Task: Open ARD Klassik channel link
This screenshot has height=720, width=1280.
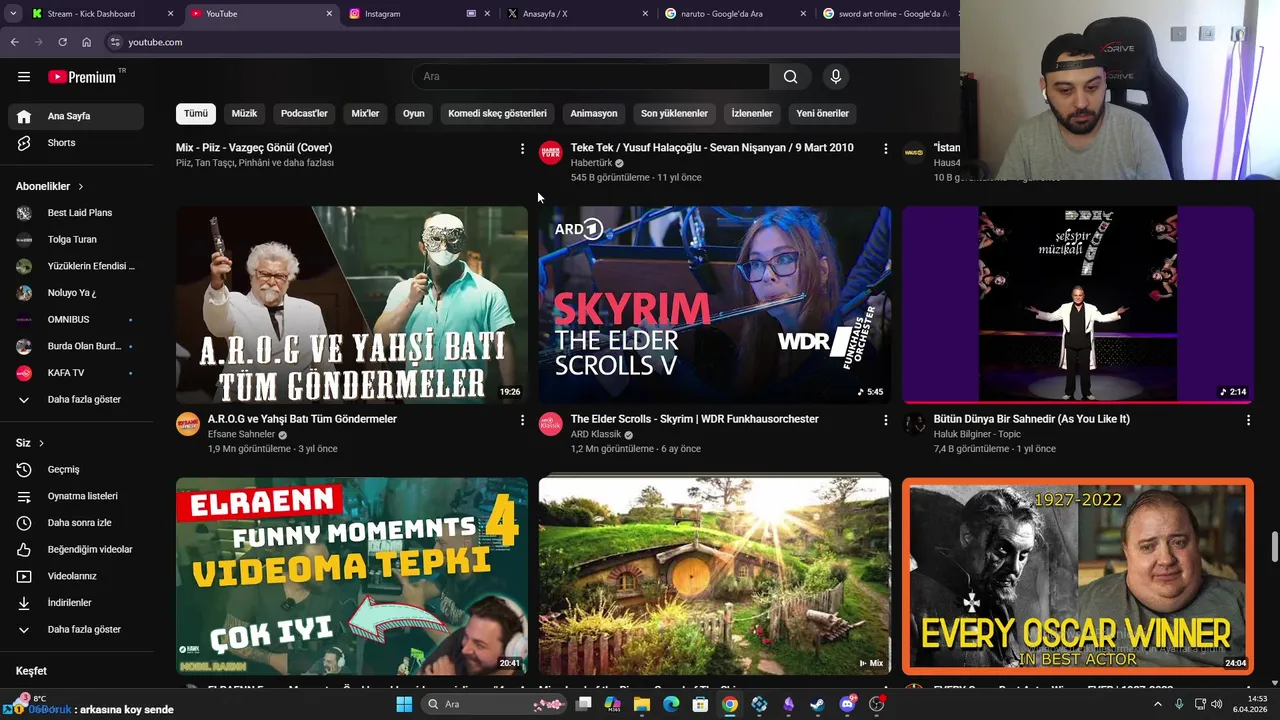Action: click(x=596, y=435)
